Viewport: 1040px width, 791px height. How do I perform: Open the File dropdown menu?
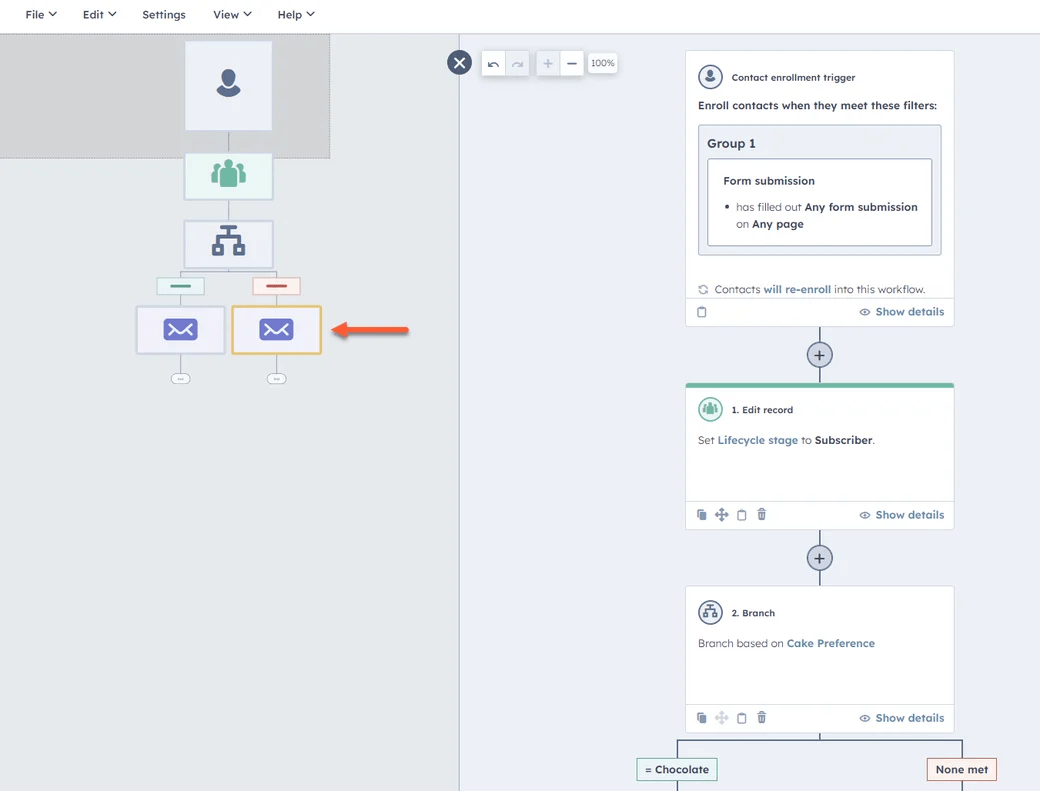click(41, 15)
